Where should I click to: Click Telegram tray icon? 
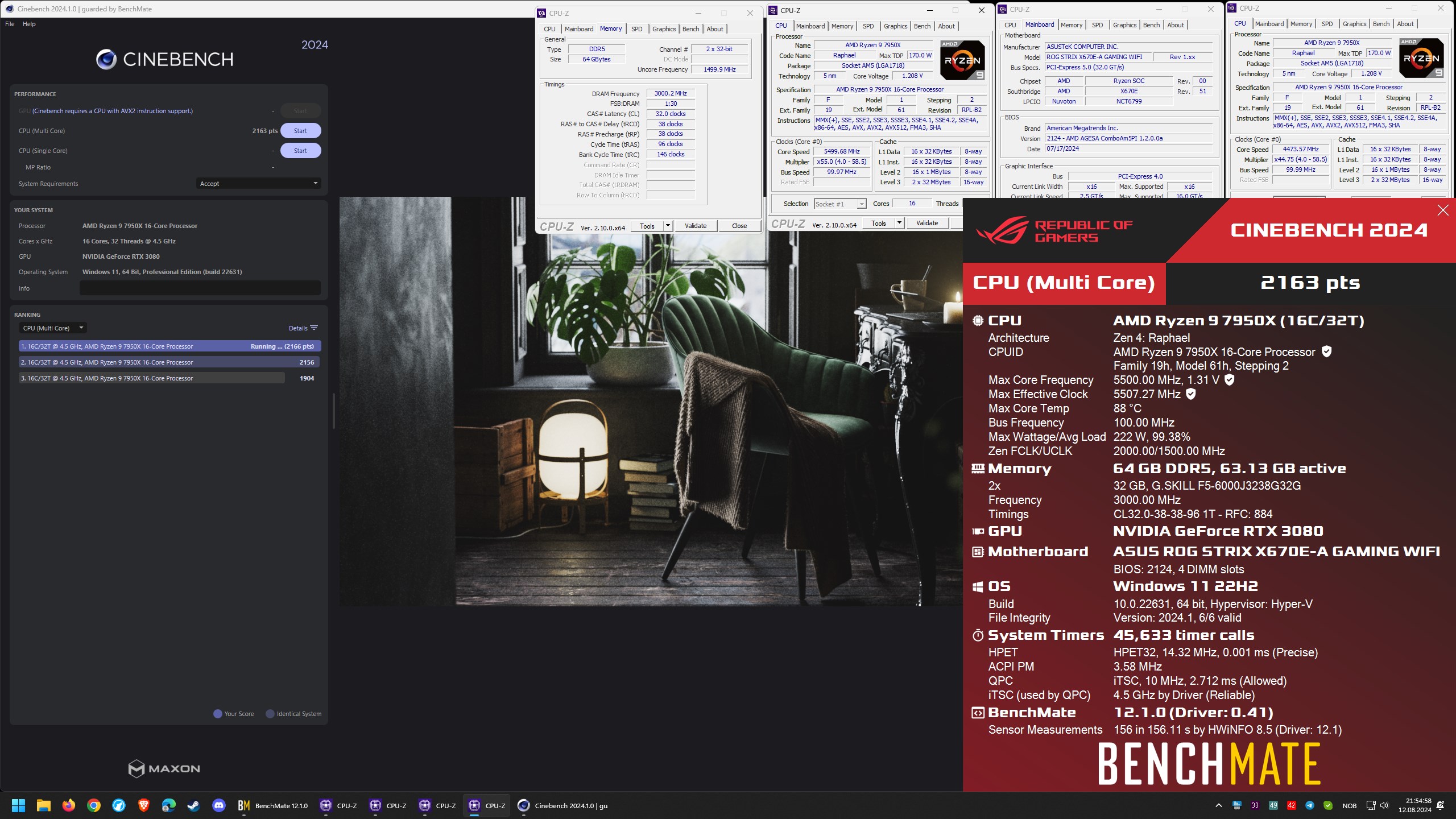pos(1310,805)
